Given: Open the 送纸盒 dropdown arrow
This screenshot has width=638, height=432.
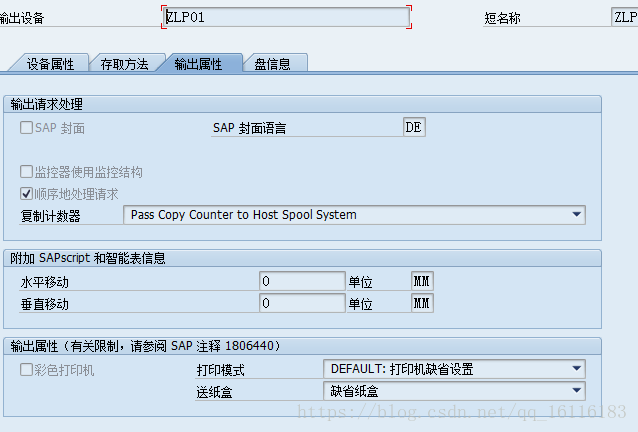Looking at the screenshot, I should point(576,391).
